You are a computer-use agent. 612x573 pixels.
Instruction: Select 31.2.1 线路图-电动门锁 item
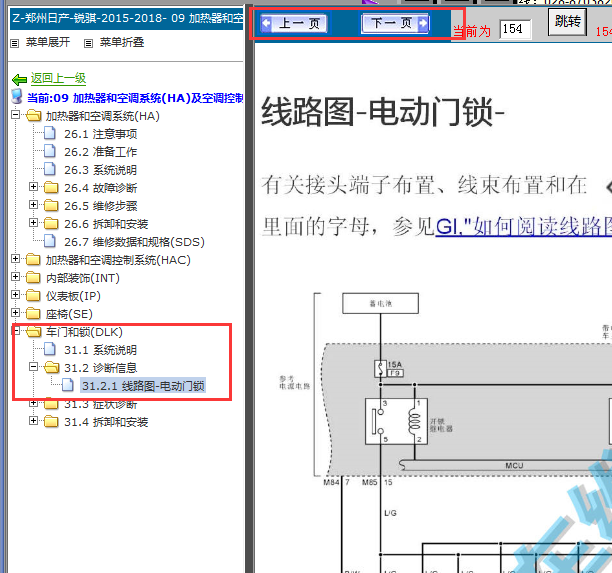coord(143,386)
